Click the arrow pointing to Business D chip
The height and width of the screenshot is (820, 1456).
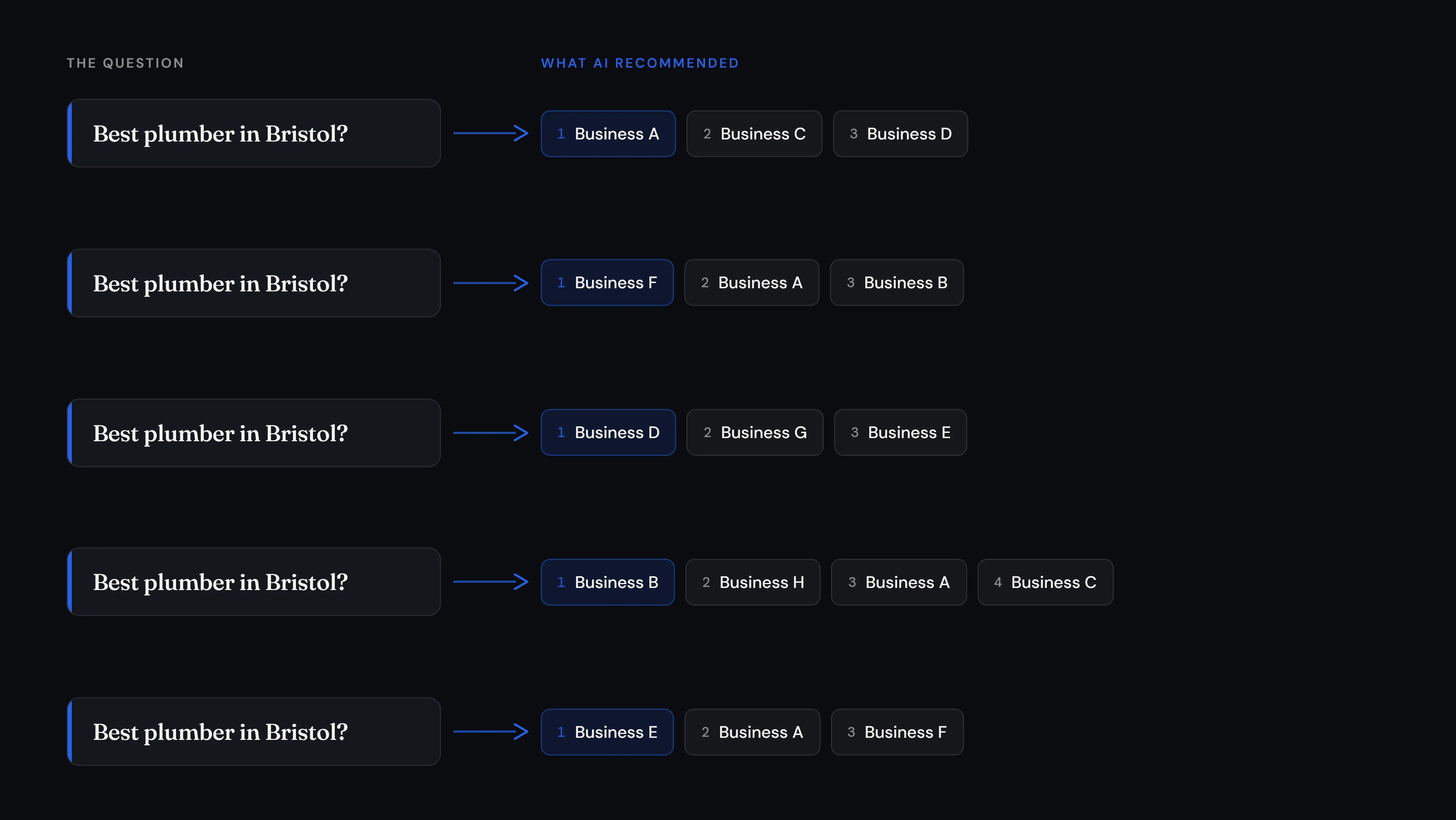pos(491,433)
